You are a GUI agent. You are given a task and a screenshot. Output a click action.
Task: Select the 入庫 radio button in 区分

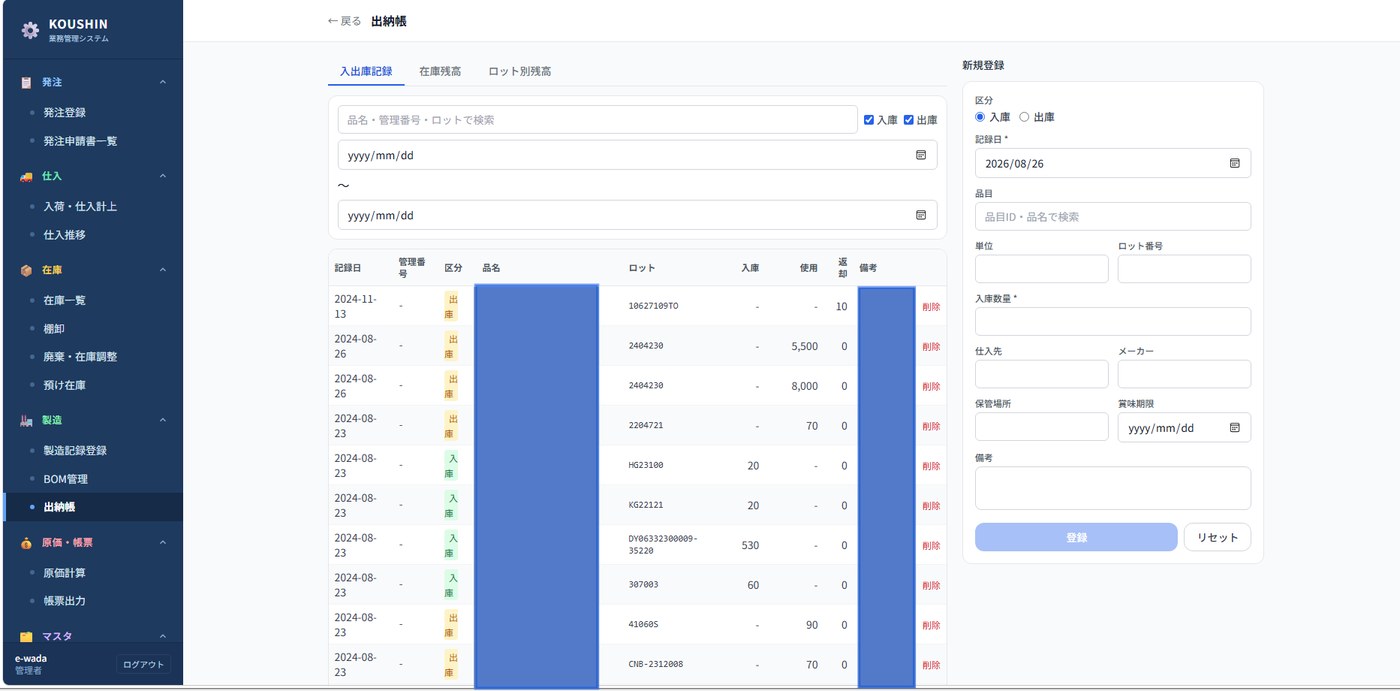[980, 117]
